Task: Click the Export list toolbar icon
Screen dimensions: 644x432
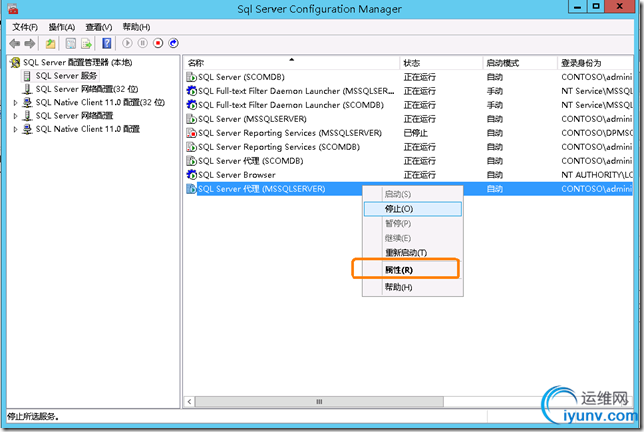Action: [x=86, y=43]
